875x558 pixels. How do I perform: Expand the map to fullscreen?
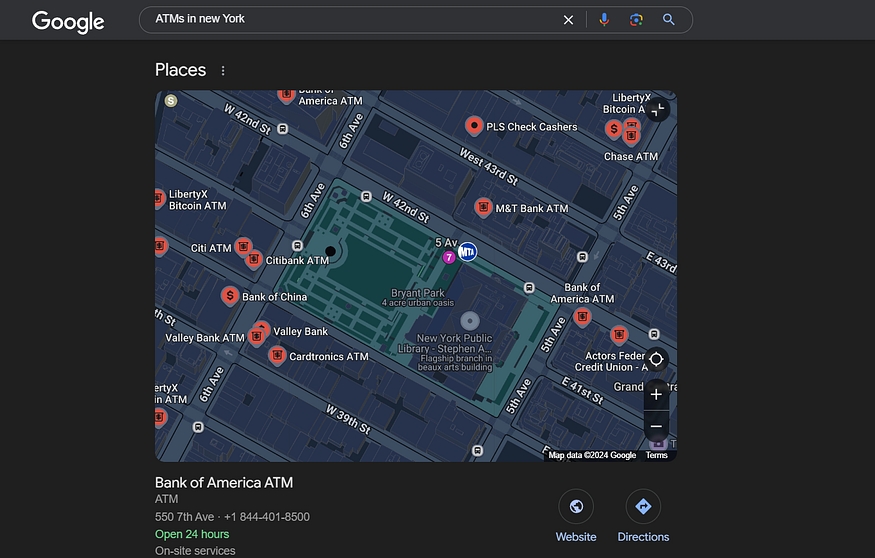pos(656,110)
